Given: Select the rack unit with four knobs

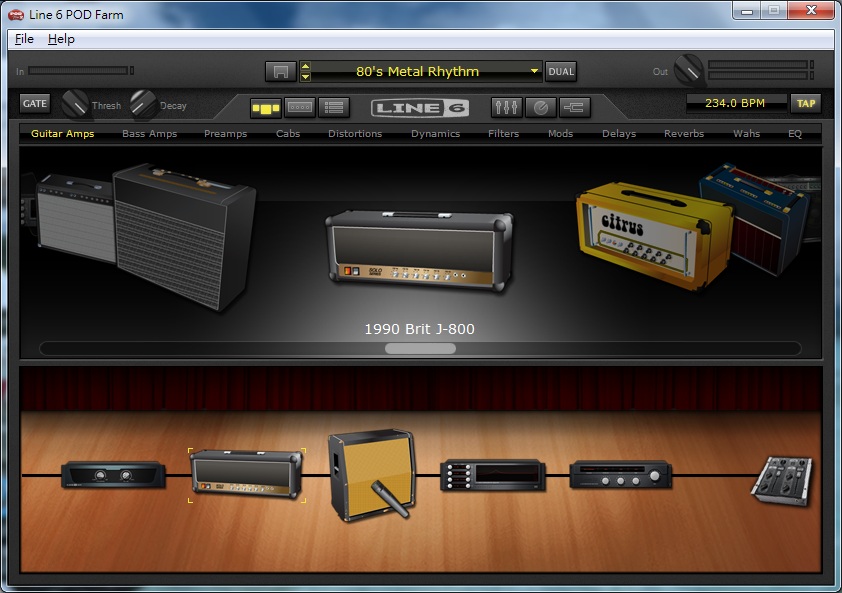Looking at the screenshot, I should click(621, 474).
